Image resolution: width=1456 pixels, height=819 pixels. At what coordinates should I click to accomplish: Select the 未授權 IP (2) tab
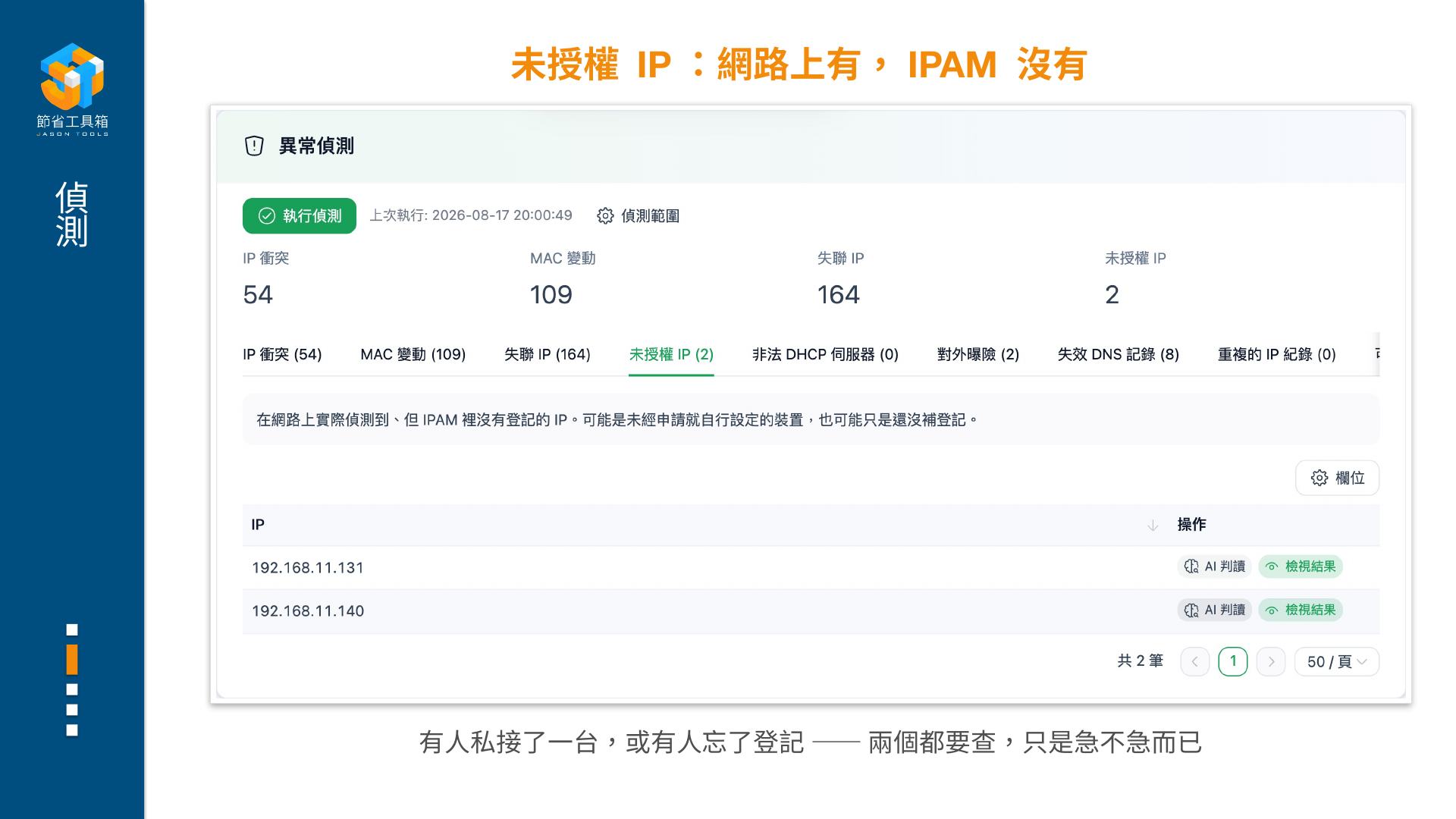pos(671,354)
